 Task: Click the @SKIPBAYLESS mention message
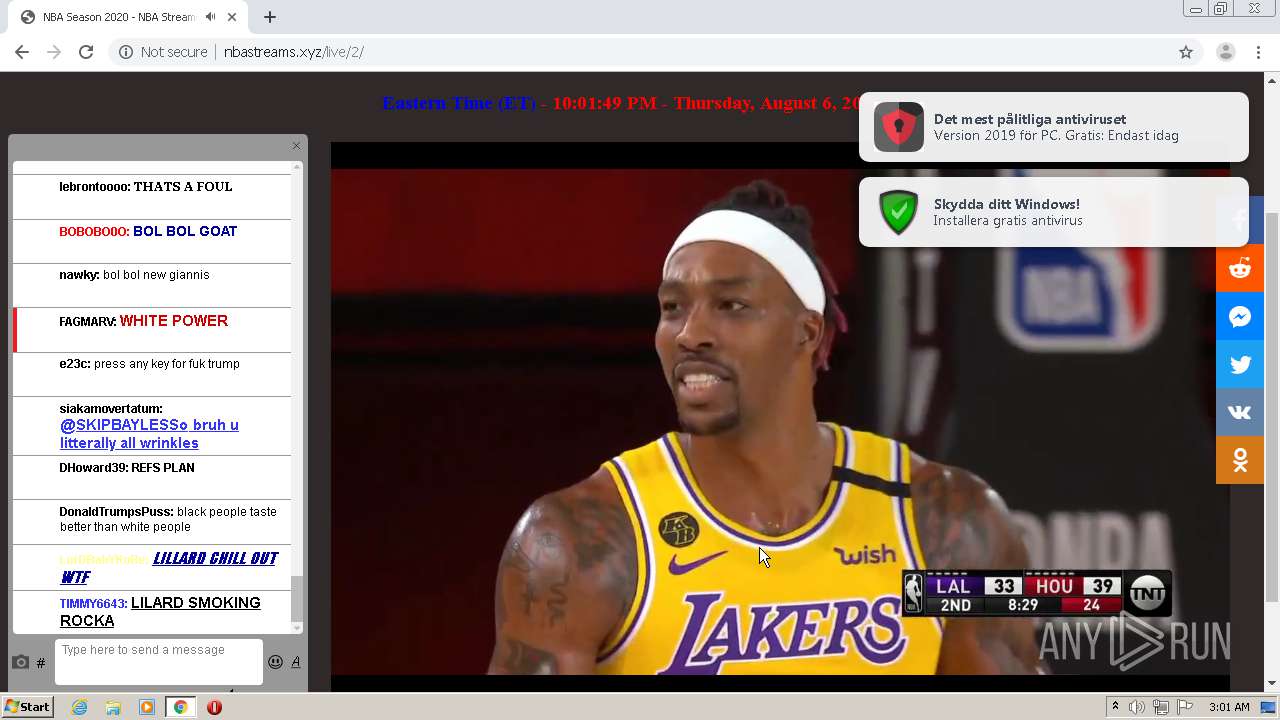[149, 434]
